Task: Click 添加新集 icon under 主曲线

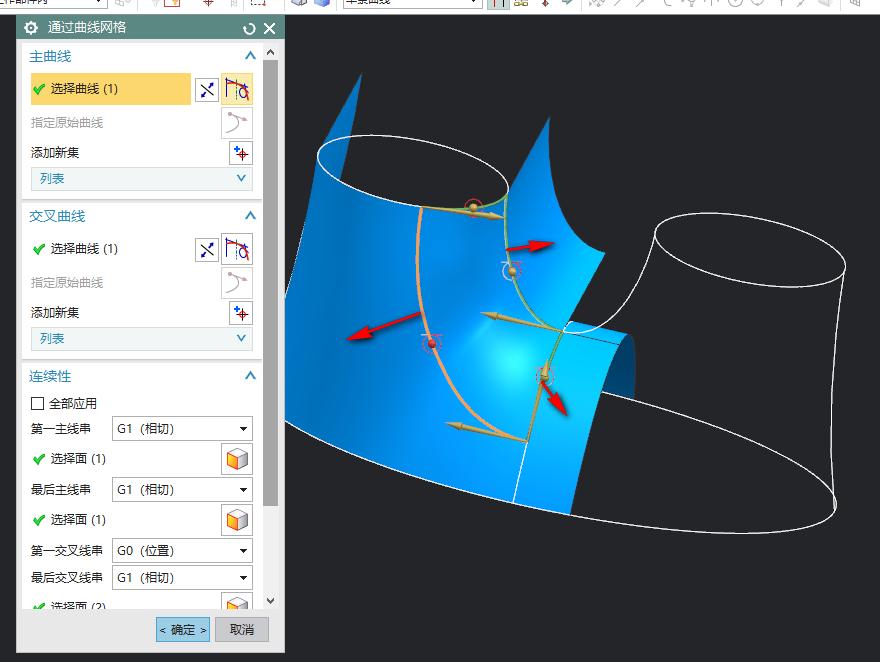Action: pos(240,153)
